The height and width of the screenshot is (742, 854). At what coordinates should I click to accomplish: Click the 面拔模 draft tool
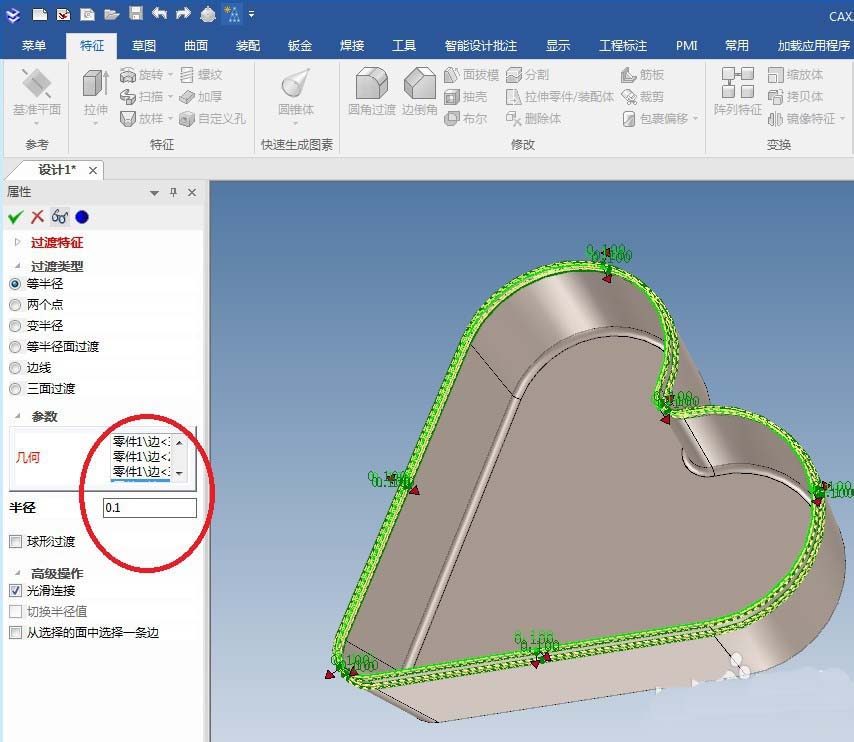pyautogui.click(x=471, y=75)
